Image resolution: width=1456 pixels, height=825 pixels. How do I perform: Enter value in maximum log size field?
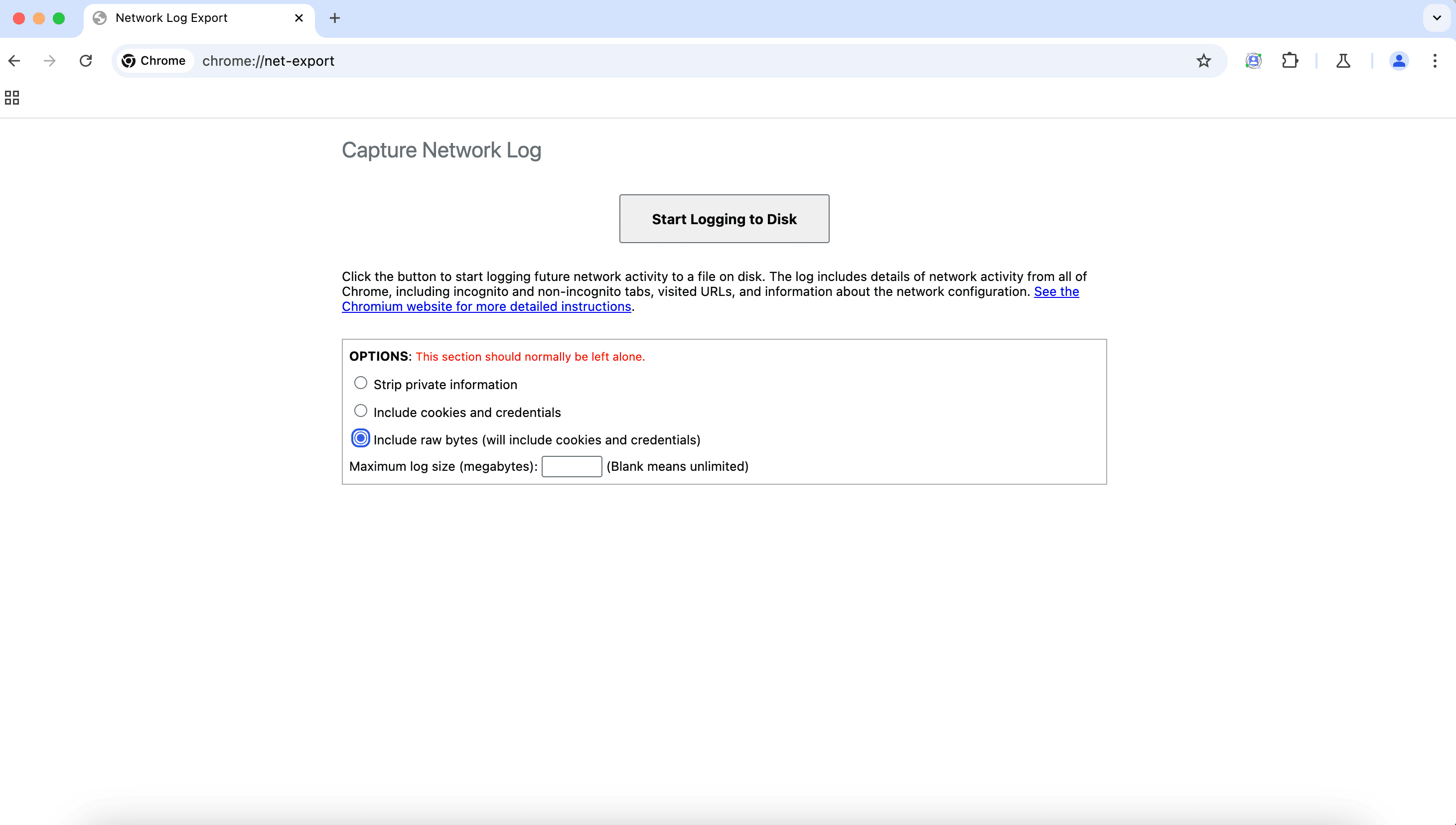coord(571,465)
